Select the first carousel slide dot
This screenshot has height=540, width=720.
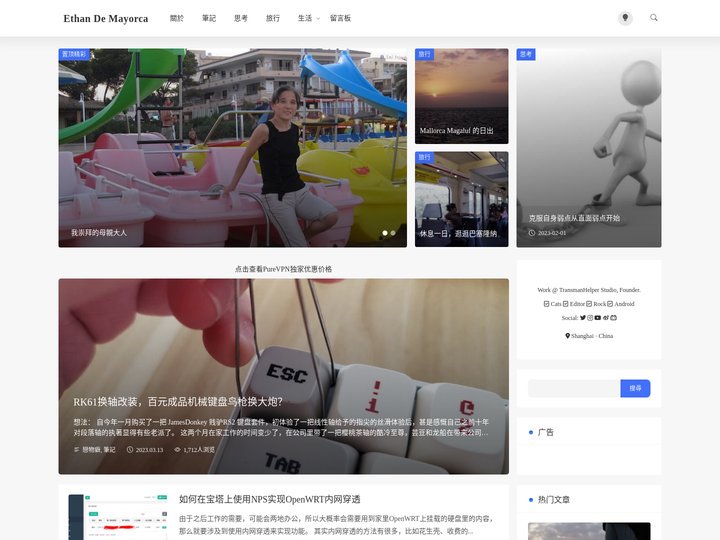pos(385,233)
